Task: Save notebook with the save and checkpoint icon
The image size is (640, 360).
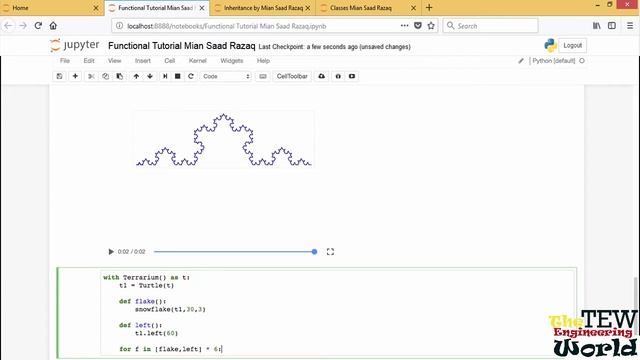Action: pyautogui.click(x=59, y=76)
